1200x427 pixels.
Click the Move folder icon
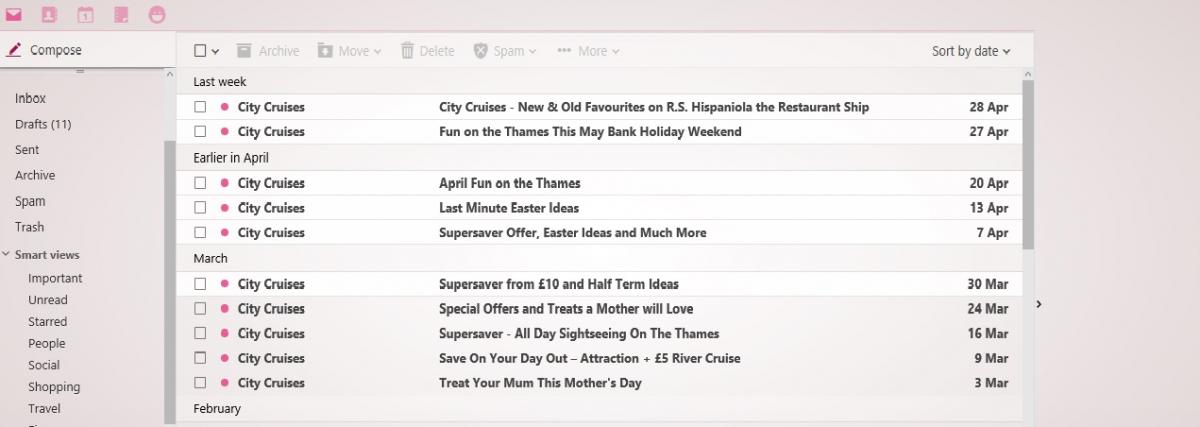(x=325, y=51)
